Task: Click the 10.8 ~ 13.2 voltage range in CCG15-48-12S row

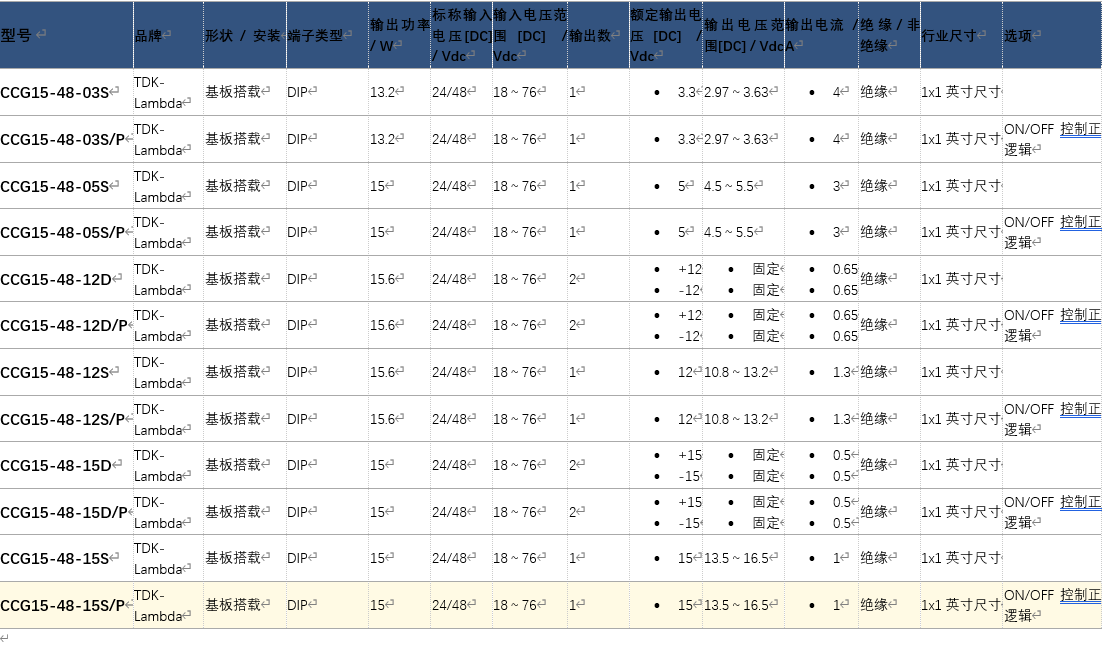Action: coord(737,372)
